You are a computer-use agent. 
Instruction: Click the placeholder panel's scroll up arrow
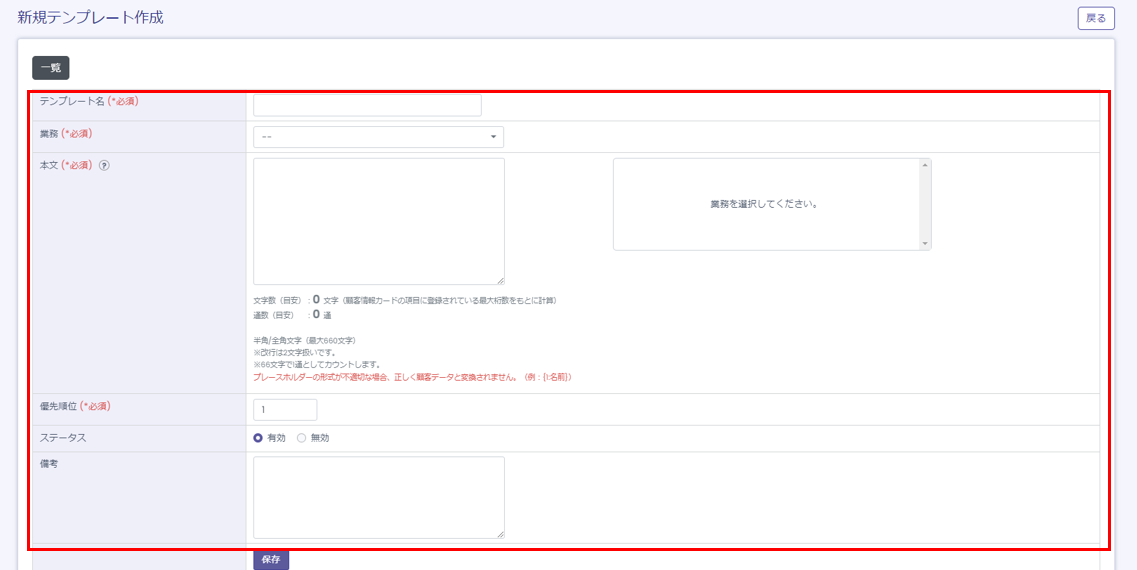925,165
